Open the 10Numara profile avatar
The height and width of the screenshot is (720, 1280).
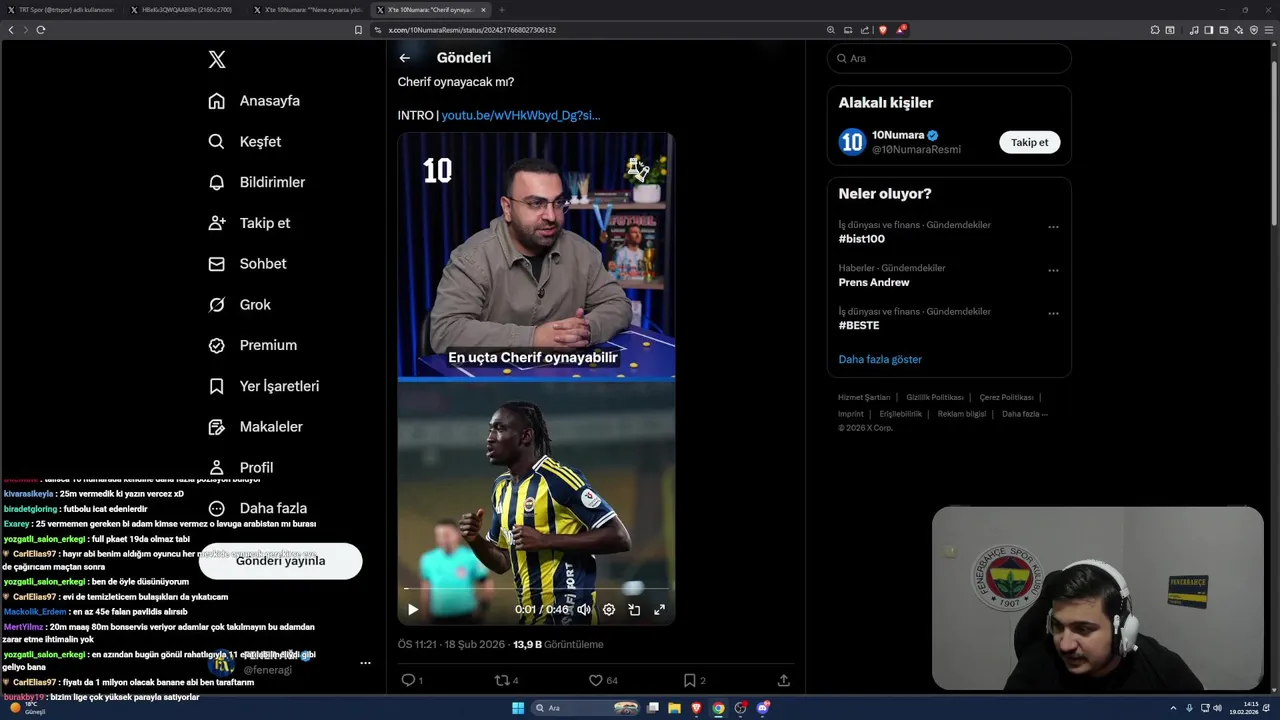(852, 142)
